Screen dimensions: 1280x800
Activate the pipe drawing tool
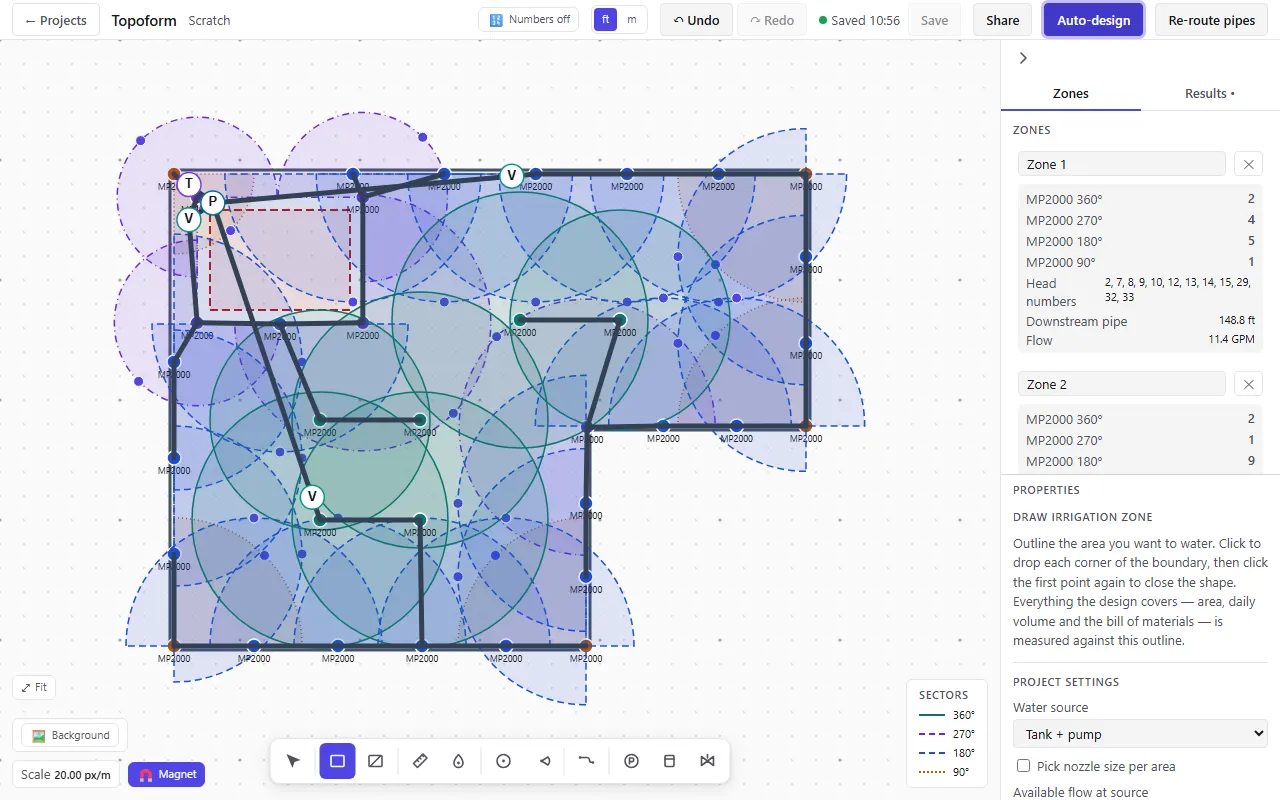(586, 761)
